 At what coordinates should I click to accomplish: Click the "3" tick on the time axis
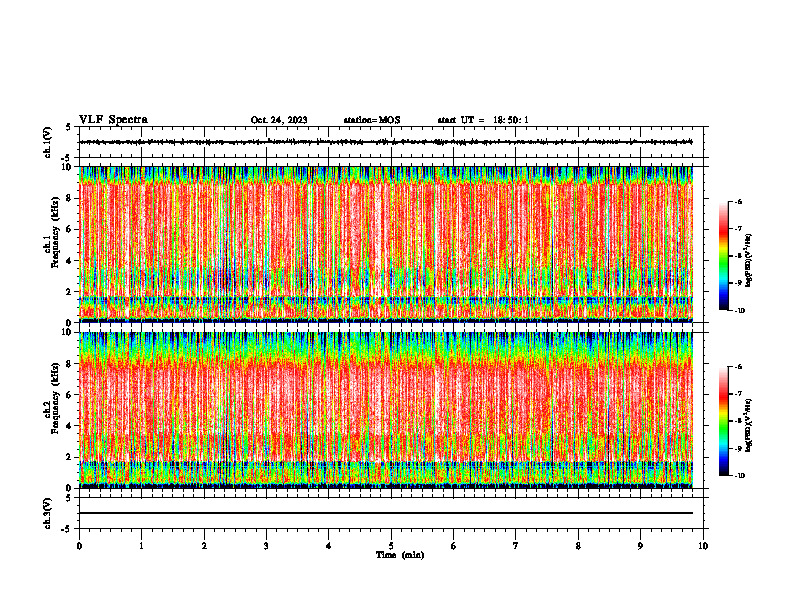(266, 546)
